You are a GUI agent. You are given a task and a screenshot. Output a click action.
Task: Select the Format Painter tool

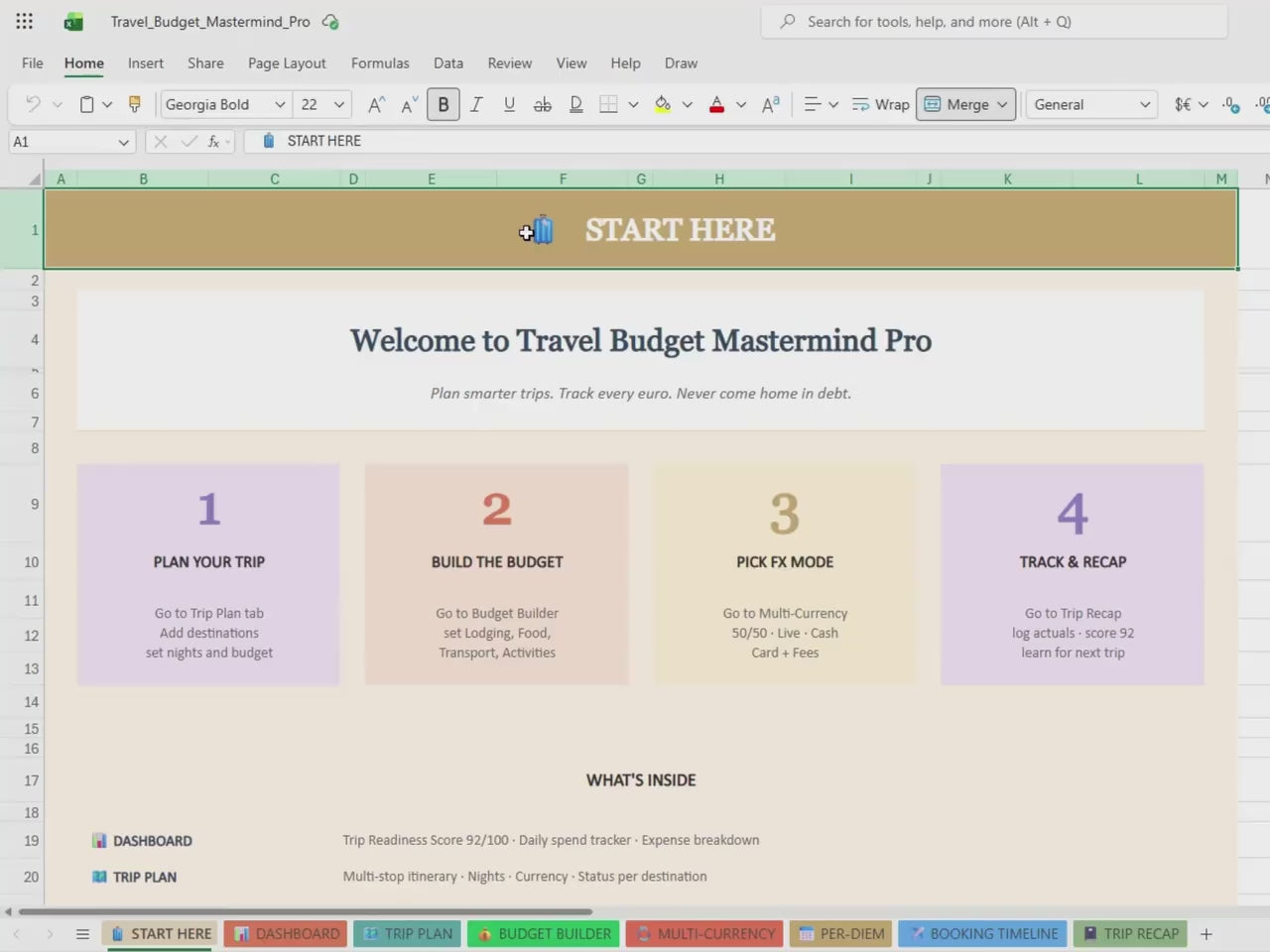coord(135,104)
